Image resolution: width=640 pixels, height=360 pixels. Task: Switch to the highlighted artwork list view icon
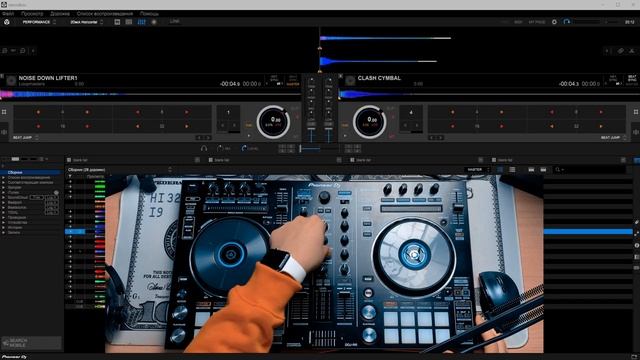[500, 169]
